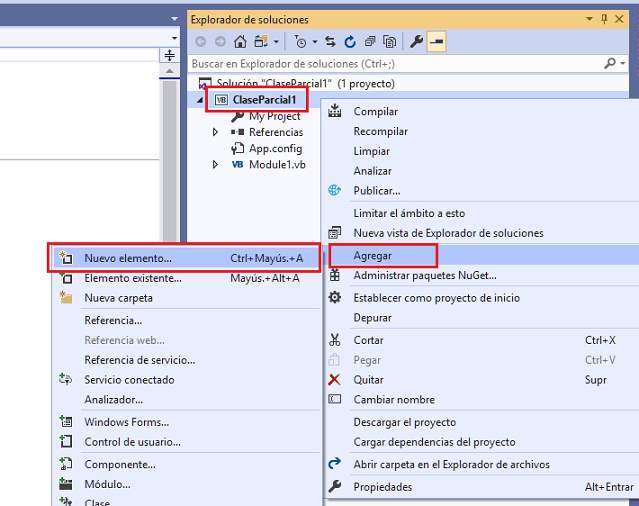639x506 pixels.
Task: Select App.config in the tree
Action: 275,148
